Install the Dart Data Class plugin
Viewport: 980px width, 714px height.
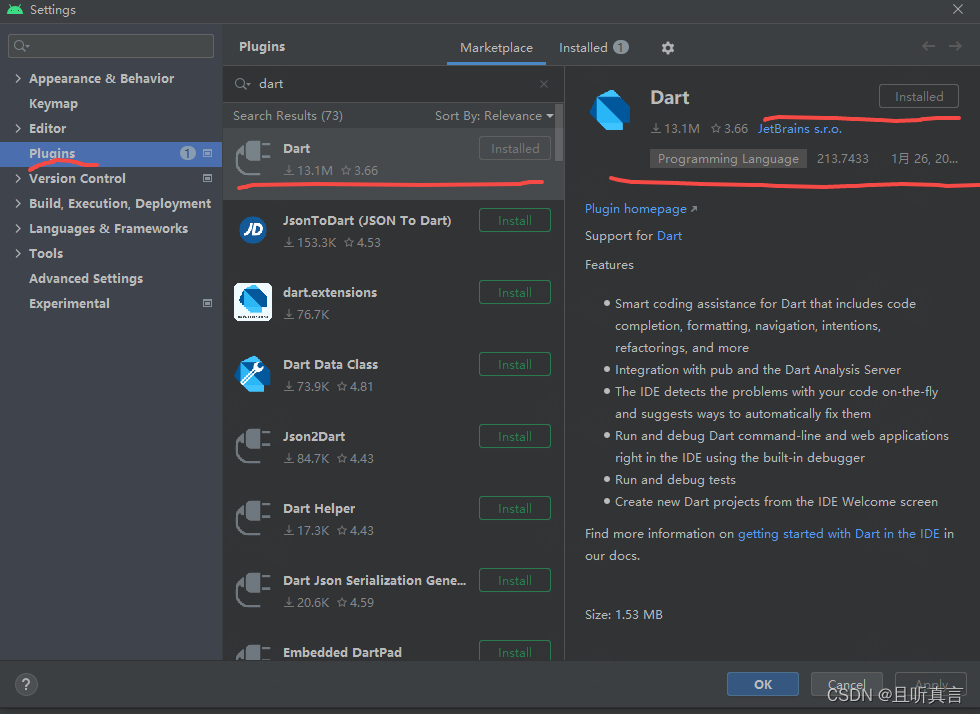[x=514, y=364]
